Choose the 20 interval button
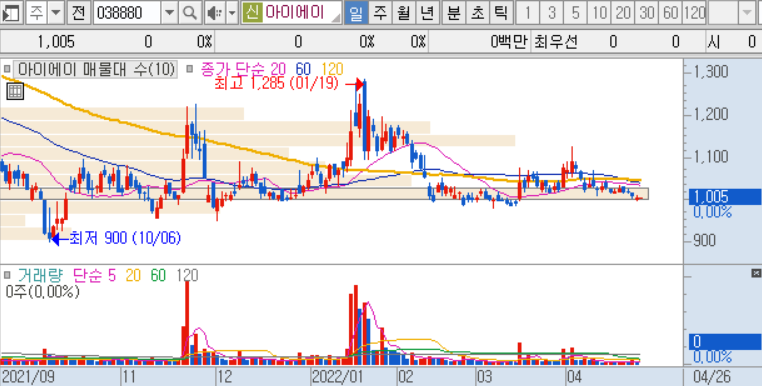This screenshot has height=386, width=762. [623, 13]
